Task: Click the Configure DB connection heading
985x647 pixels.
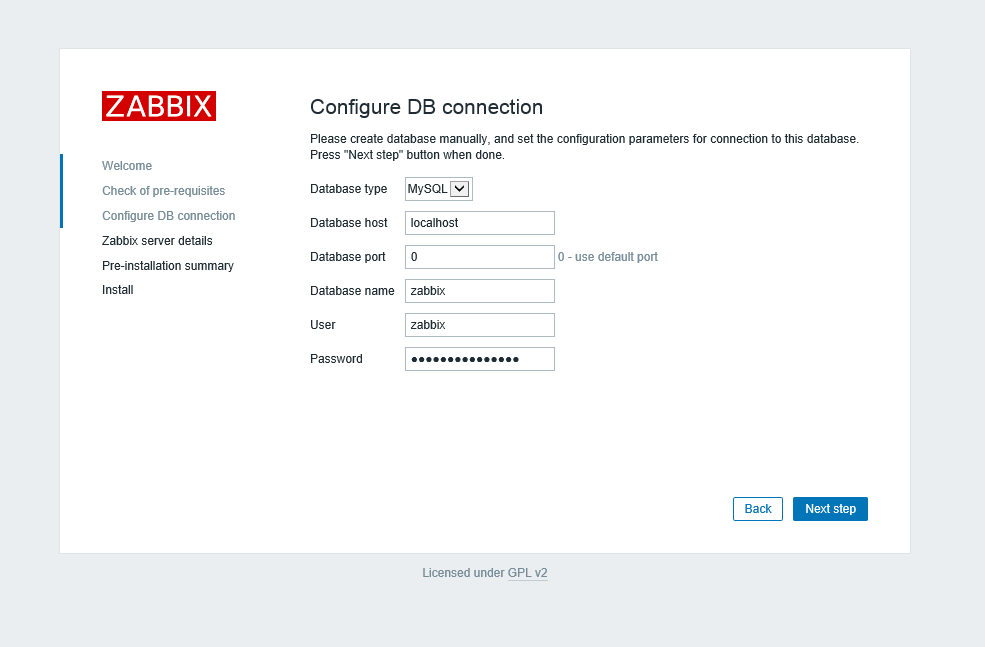Action: click(427, 107)
